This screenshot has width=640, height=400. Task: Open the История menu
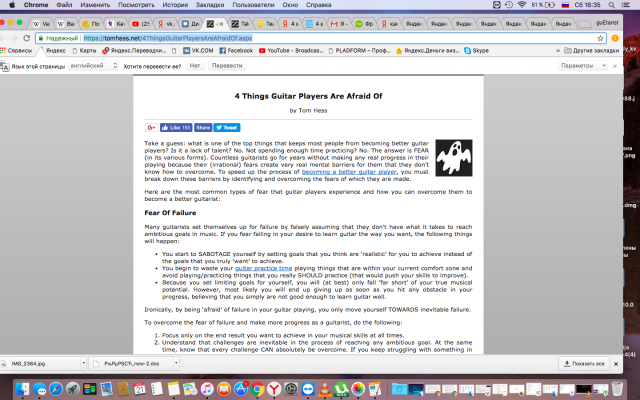click(175, 5)
